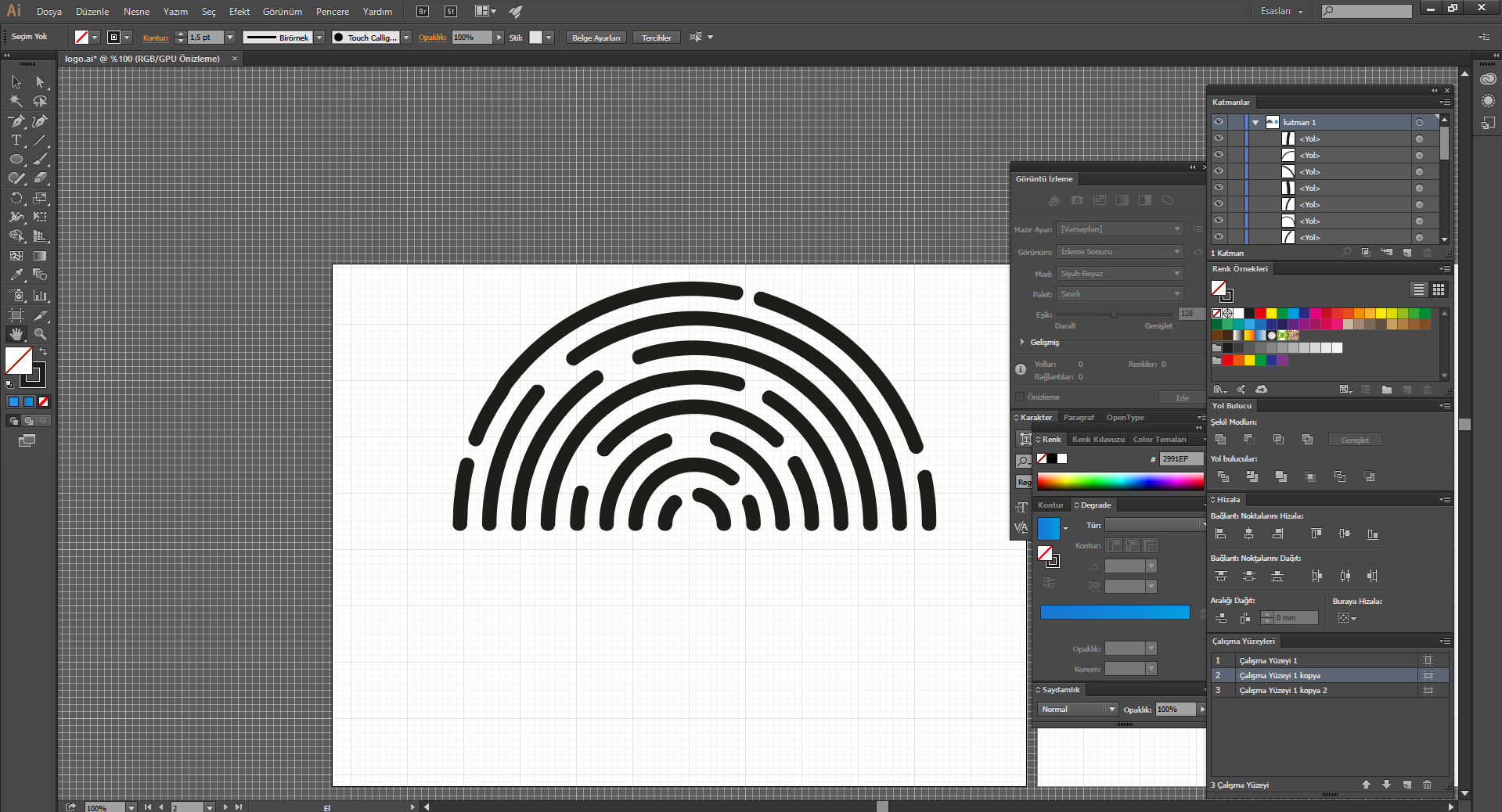Image resolution: width=1502 pixels, height=812 pixels.
Task: Select the Selection (arrow) tool
Action: [x=16, y=81]
